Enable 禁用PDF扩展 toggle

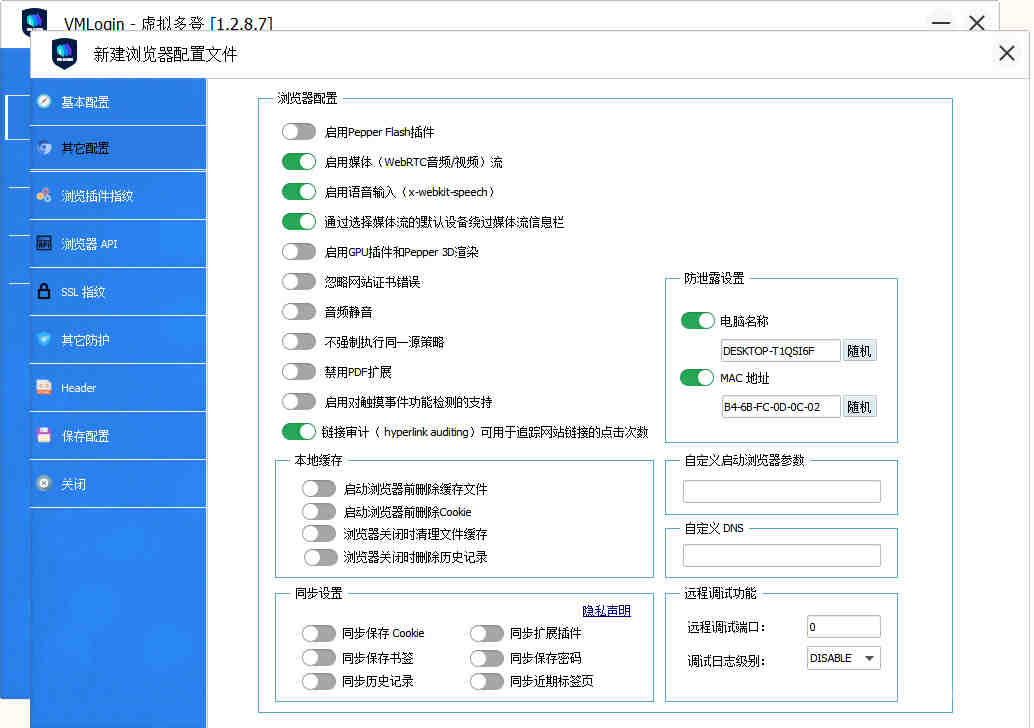click(299, 372)
